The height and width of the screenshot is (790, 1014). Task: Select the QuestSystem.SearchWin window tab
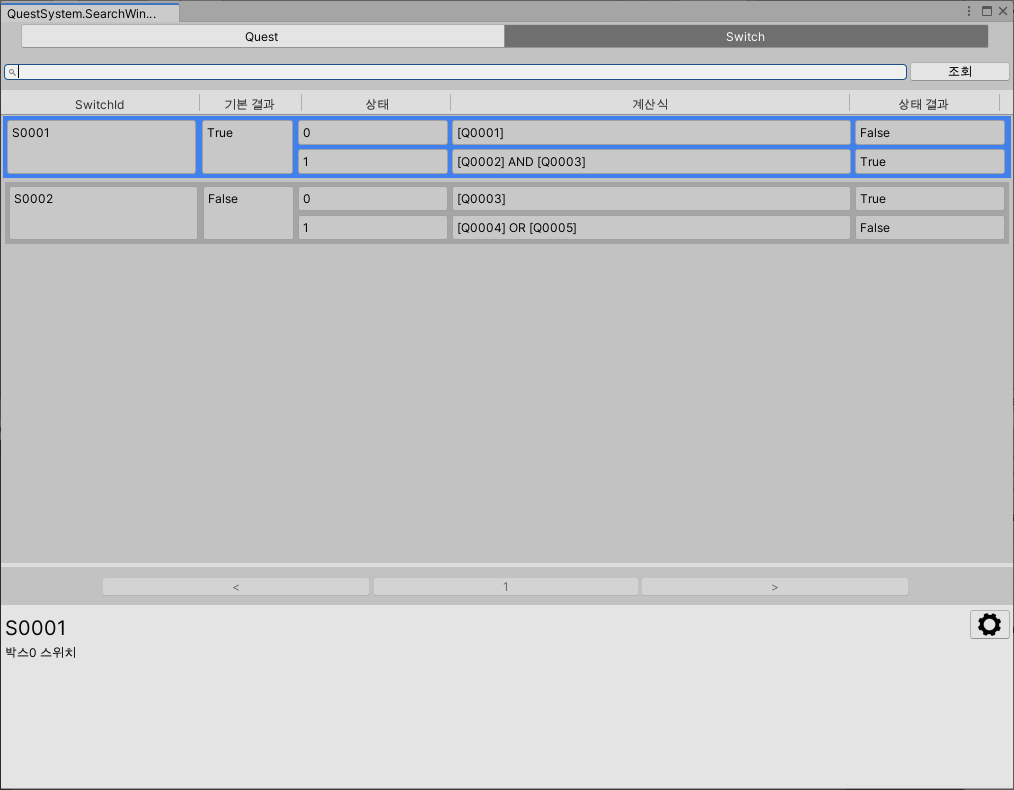pyautogui.click(x=82, y=13)
